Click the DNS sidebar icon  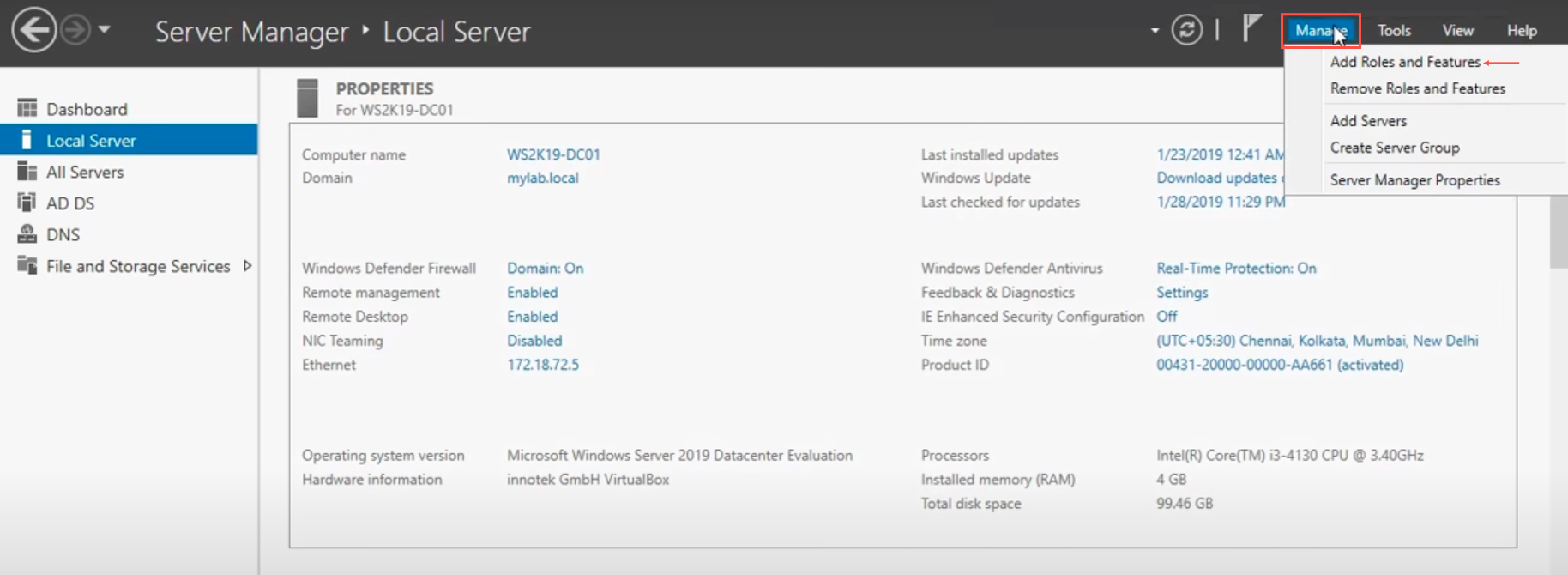point(27,234)
